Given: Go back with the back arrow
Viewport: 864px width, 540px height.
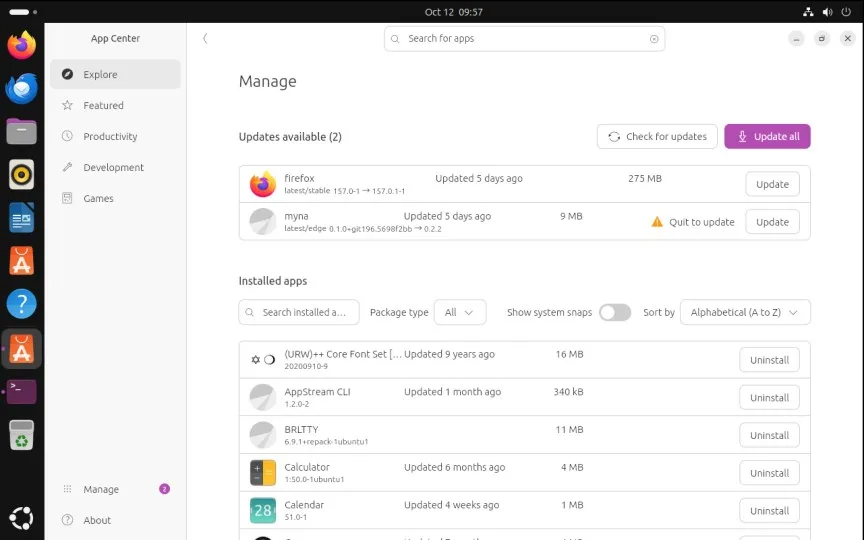Looking at the screenshot, I should pyautogui.click(x=205, y=38).
